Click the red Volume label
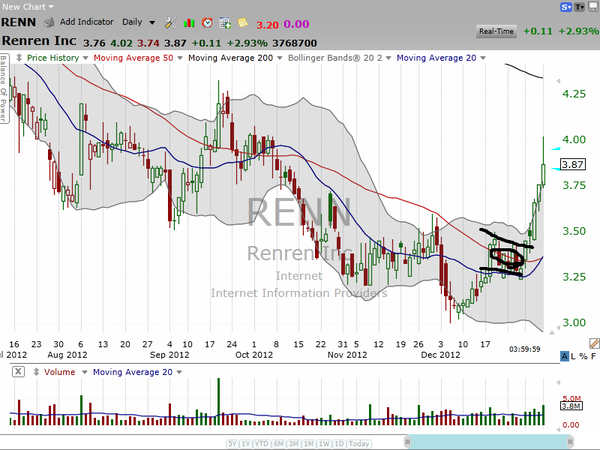Viewport: 600px width, 450px height. click(59, 372)
